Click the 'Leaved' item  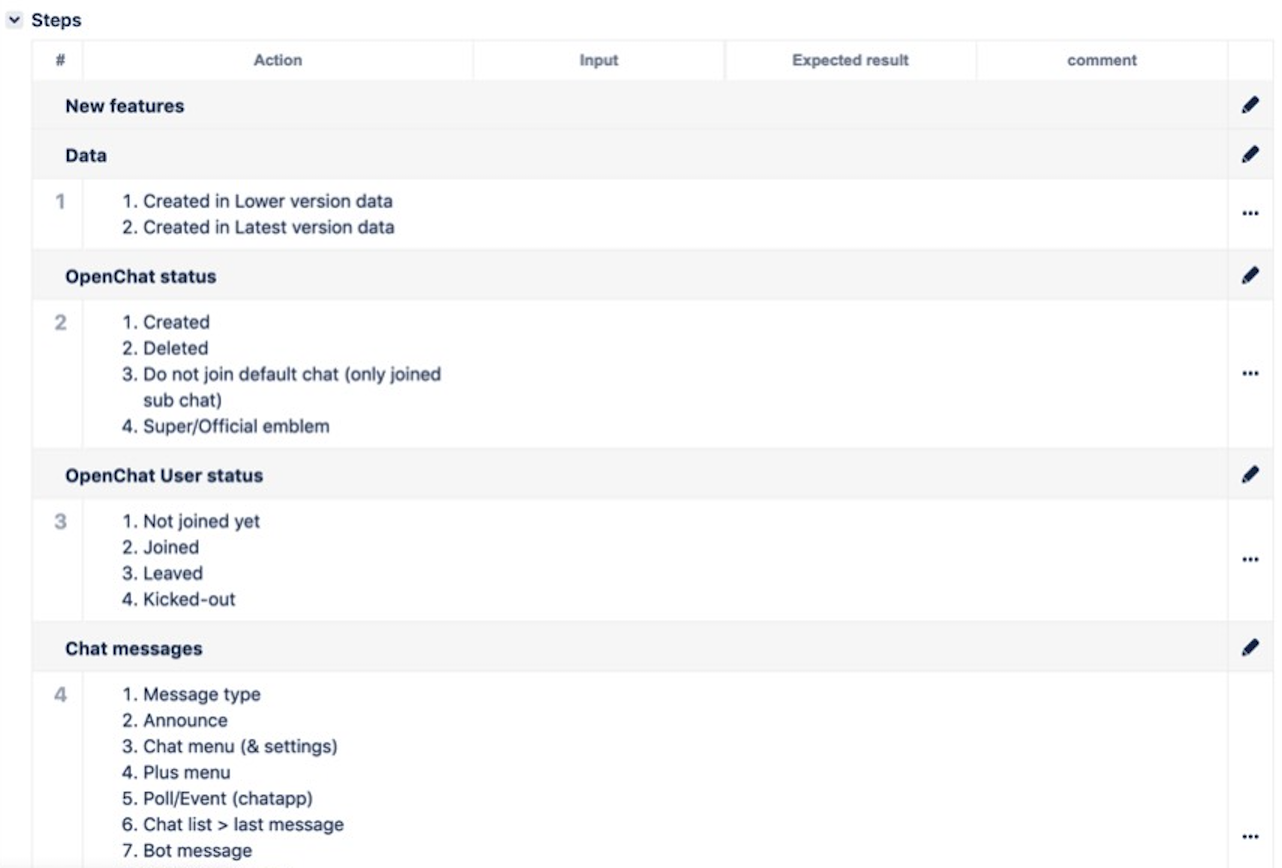point(173,573)
